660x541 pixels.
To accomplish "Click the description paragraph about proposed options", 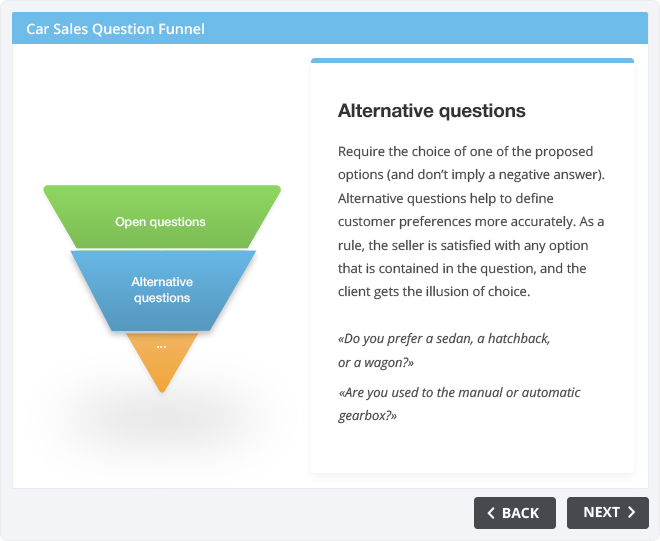I will pos(471,221).
